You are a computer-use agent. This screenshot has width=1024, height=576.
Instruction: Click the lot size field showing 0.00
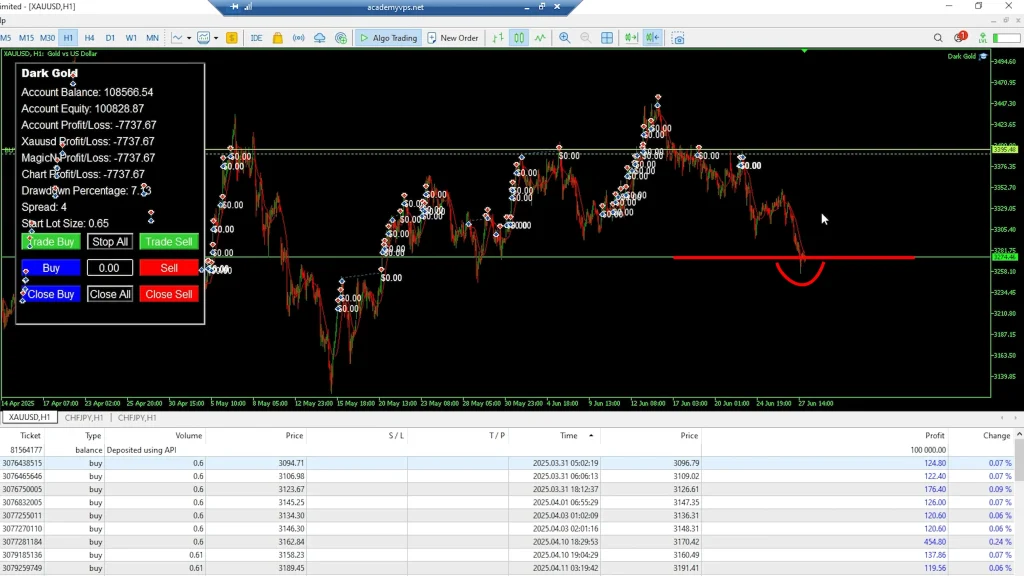click(109, 268)
